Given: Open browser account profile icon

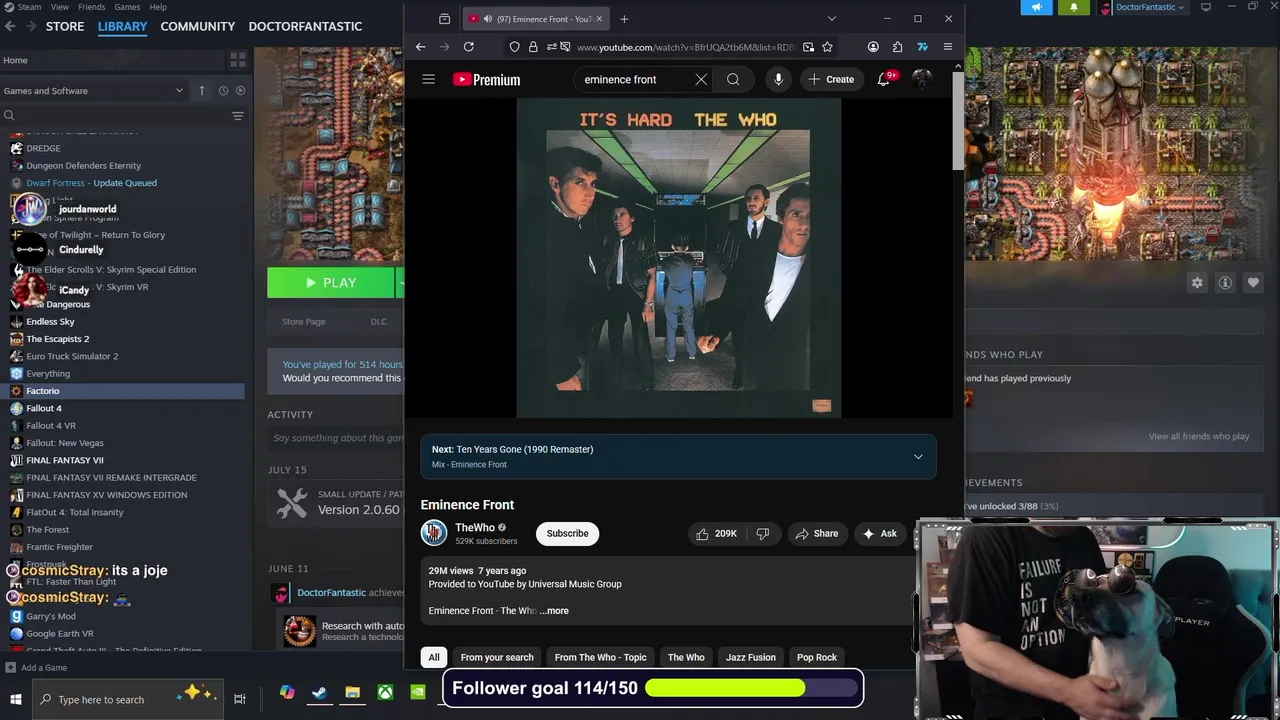Looking at the screenshot, I should [x=873, y=47].
